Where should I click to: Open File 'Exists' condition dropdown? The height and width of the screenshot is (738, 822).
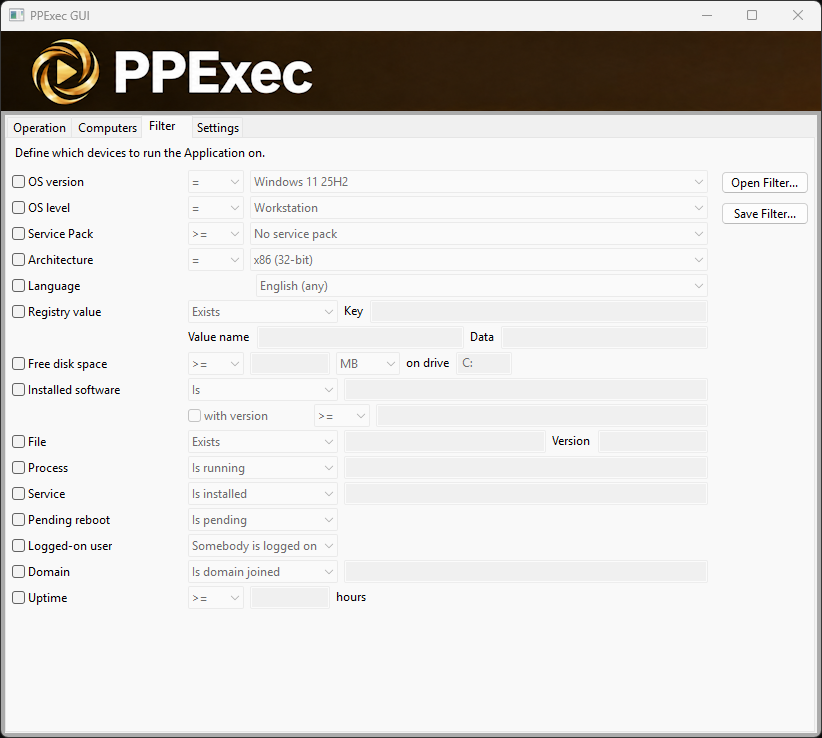[x=263, y=442]
